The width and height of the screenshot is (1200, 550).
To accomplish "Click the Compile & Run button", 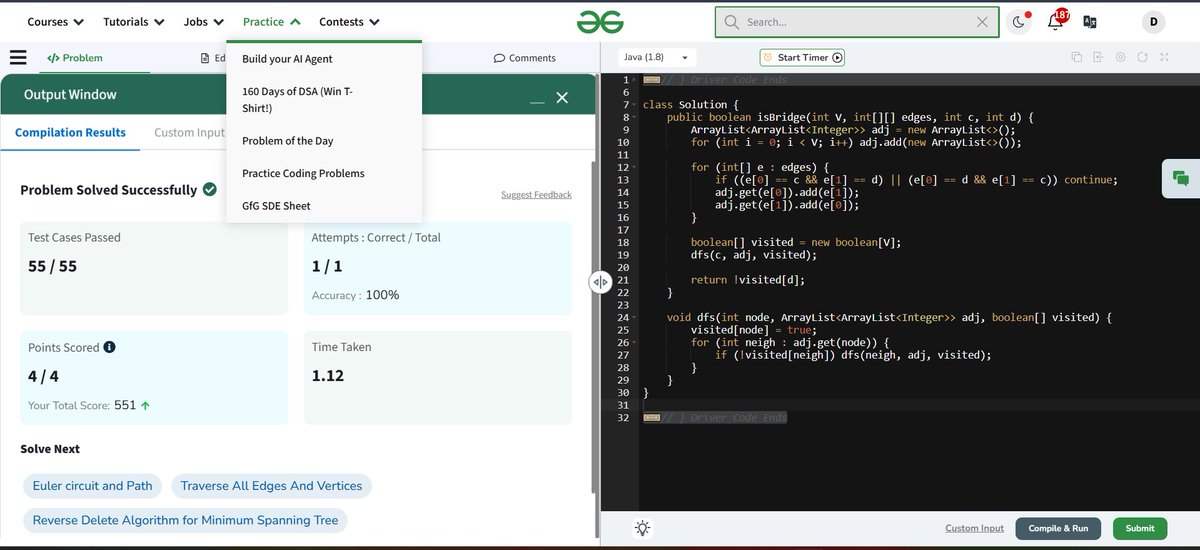I will point(1058,528).
